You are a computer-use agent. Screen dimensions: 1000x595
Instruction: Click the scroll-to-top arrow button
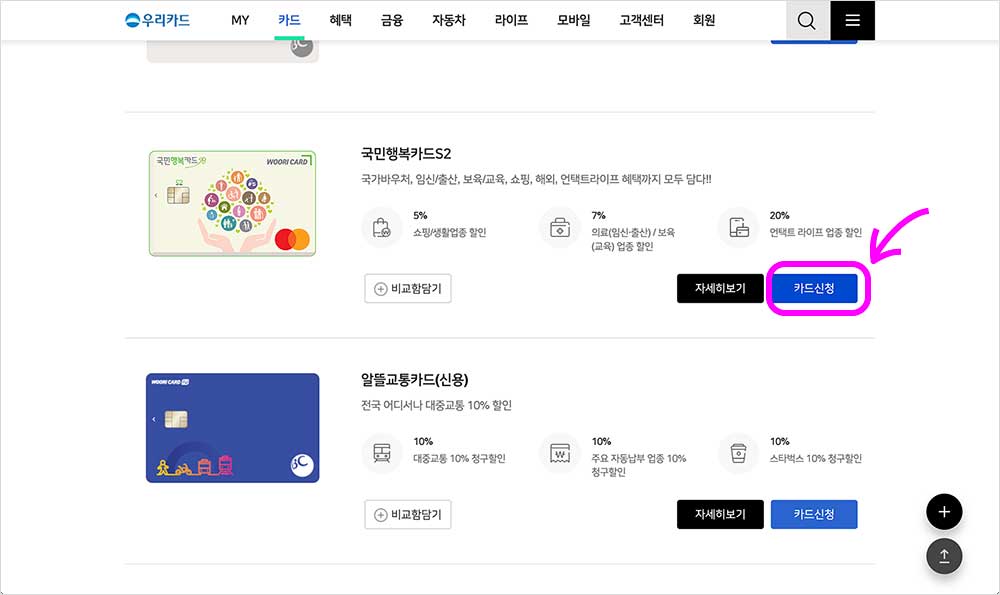point(944,556)
